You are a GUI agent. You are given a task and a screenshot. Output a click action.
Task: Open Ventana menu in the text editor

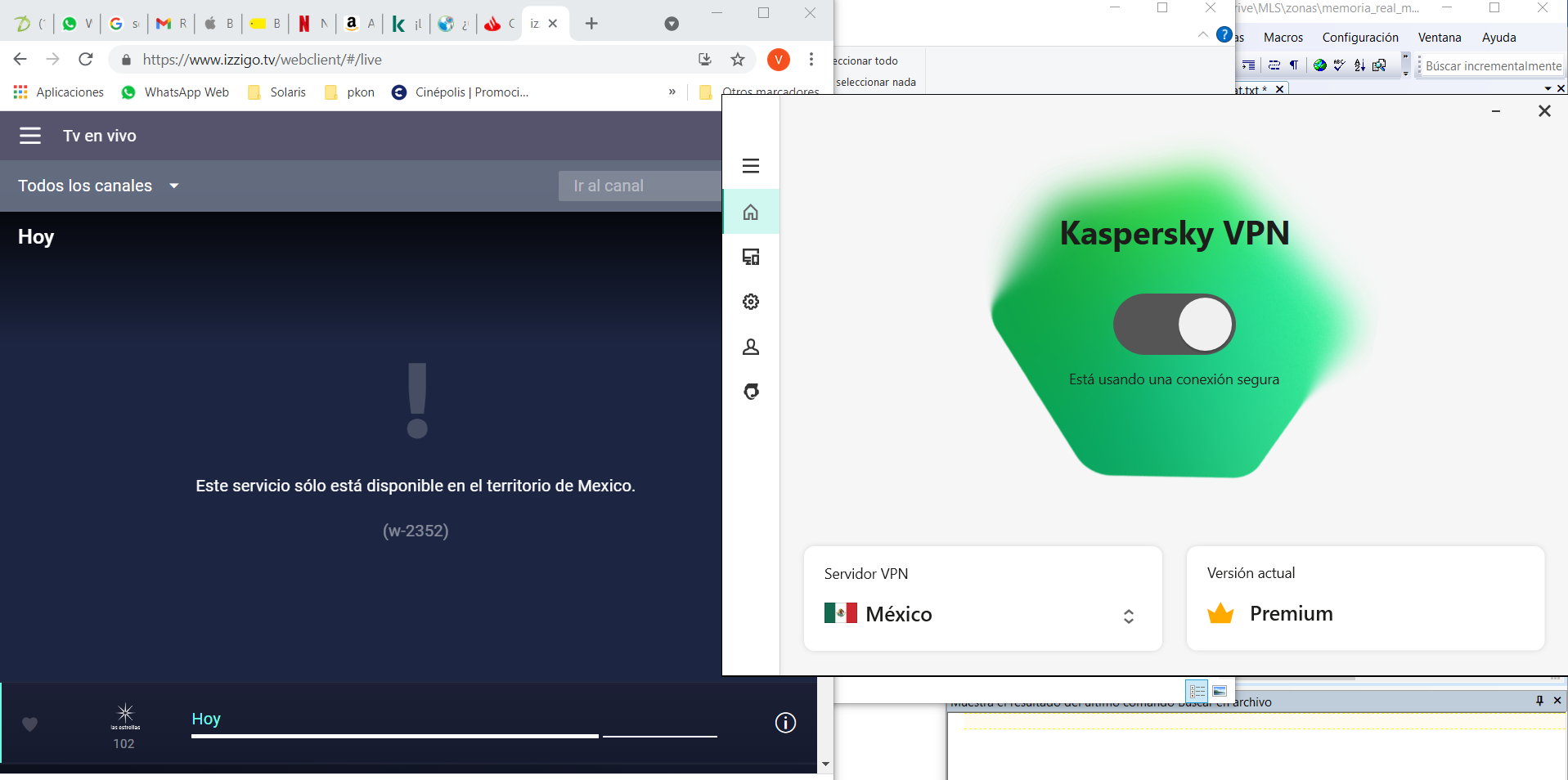(x=1440, y=38)
